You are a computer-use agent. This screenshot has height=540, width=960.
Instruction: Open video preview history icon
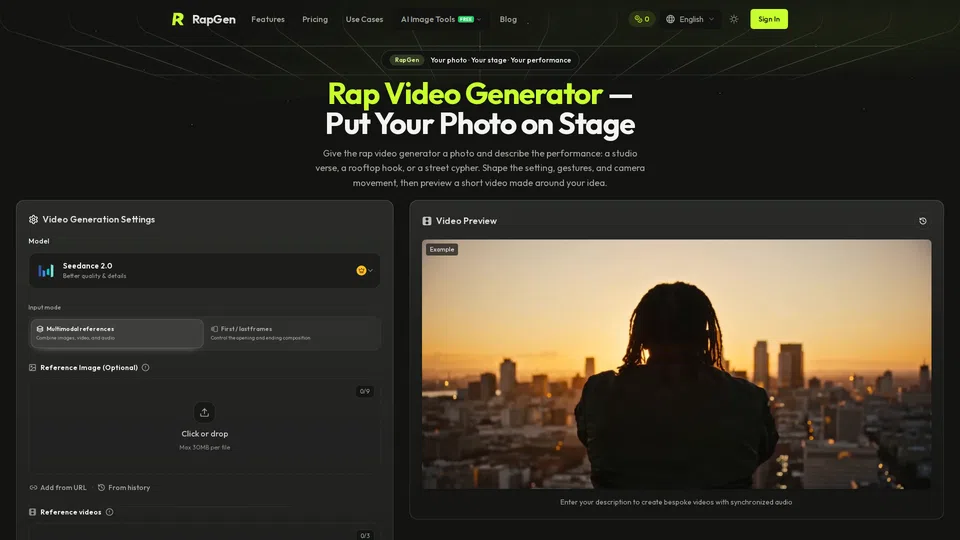[923, 221]
